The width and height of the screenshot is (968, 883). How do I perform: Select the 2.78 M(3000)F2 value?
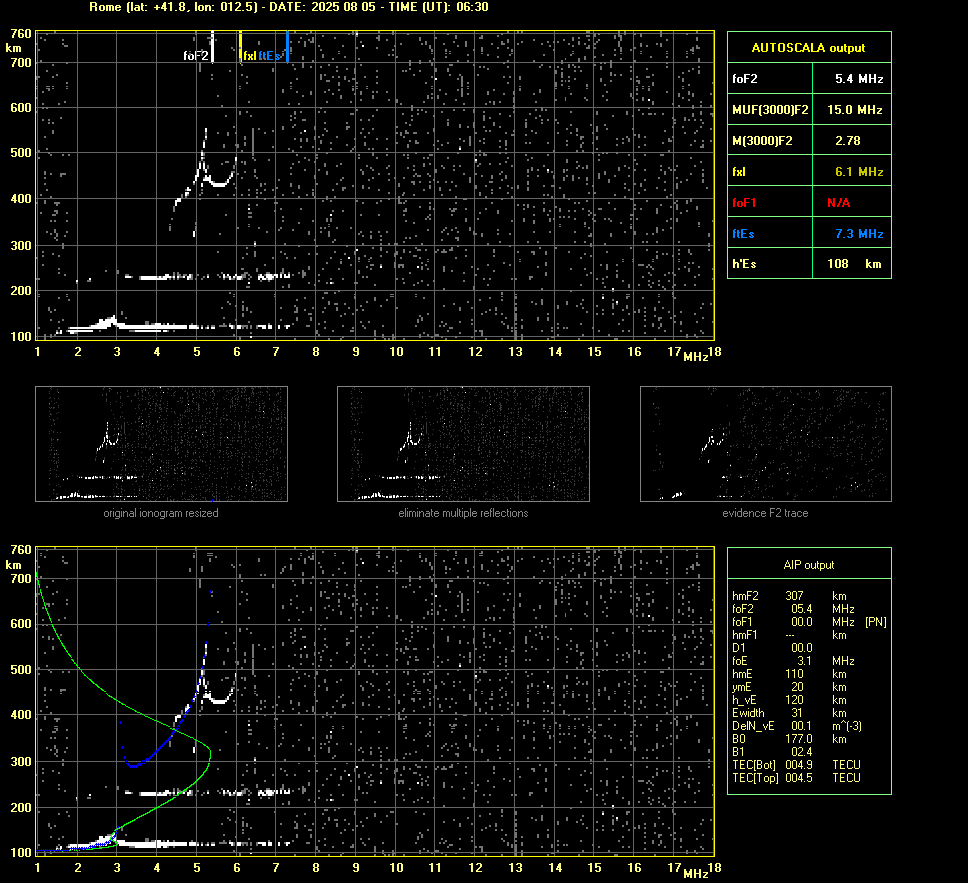[x=848, y=141]
